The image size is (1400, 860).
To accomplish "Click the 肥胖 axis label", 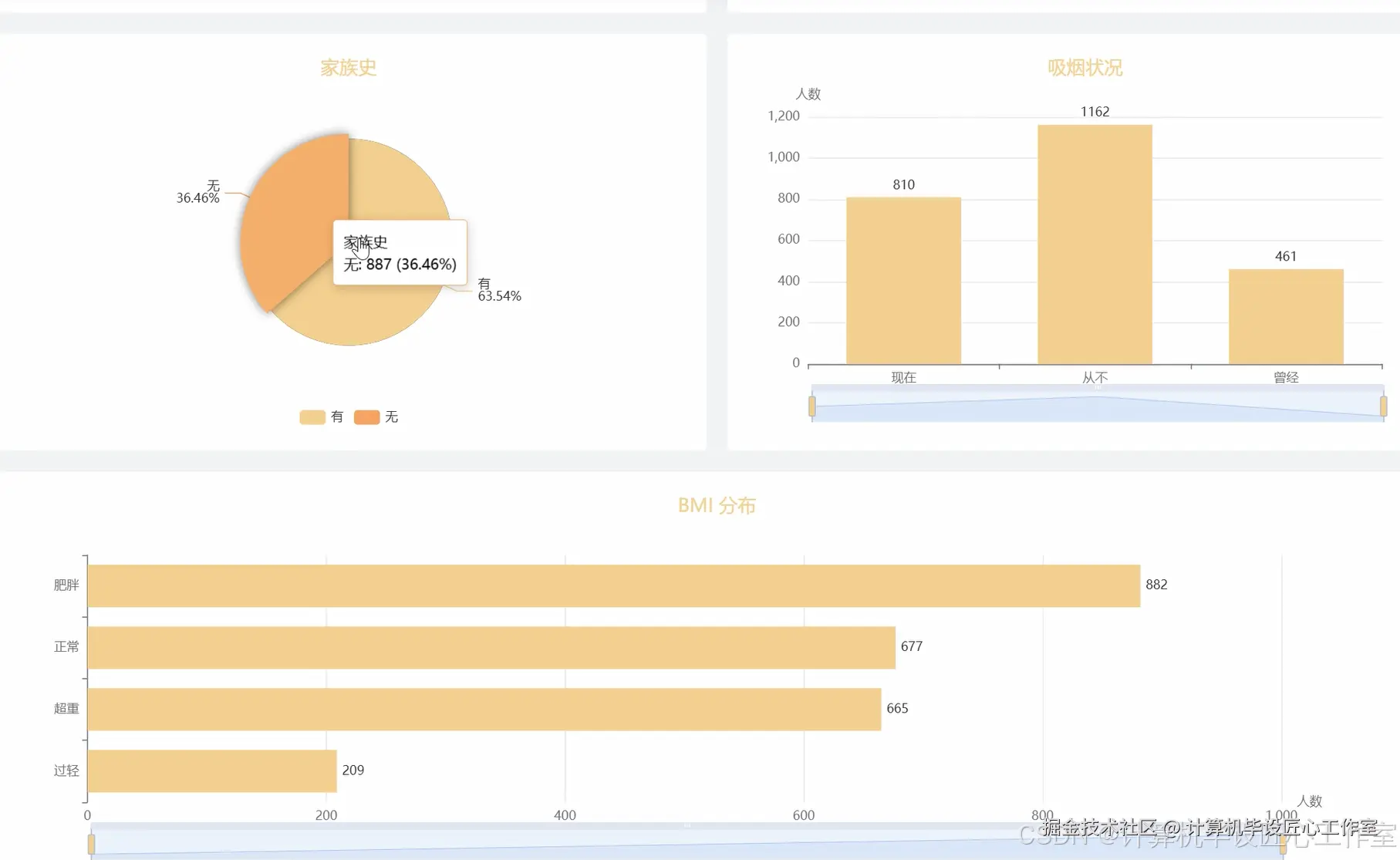I will tap(66, 585).
